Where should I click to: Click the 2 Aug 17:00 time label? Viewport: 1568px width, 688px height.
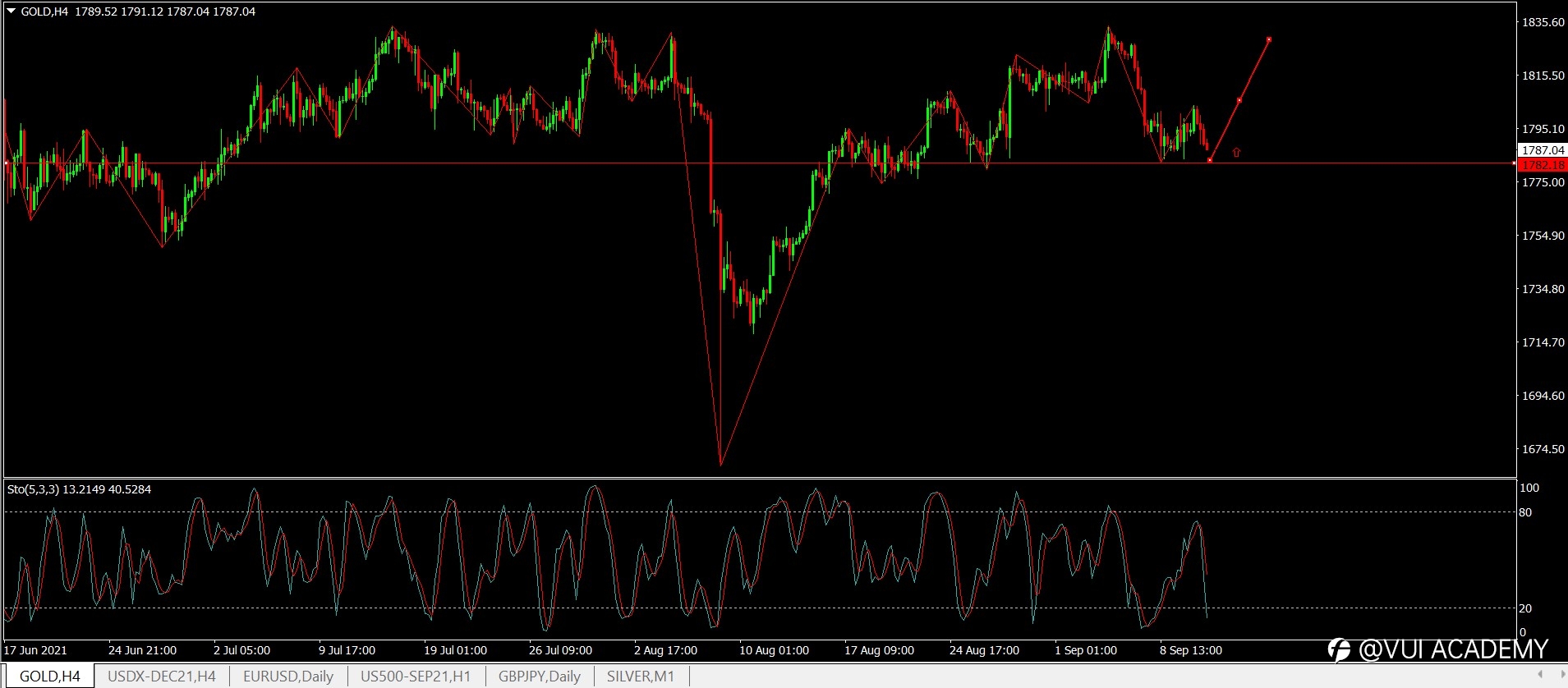coord(665,650)
